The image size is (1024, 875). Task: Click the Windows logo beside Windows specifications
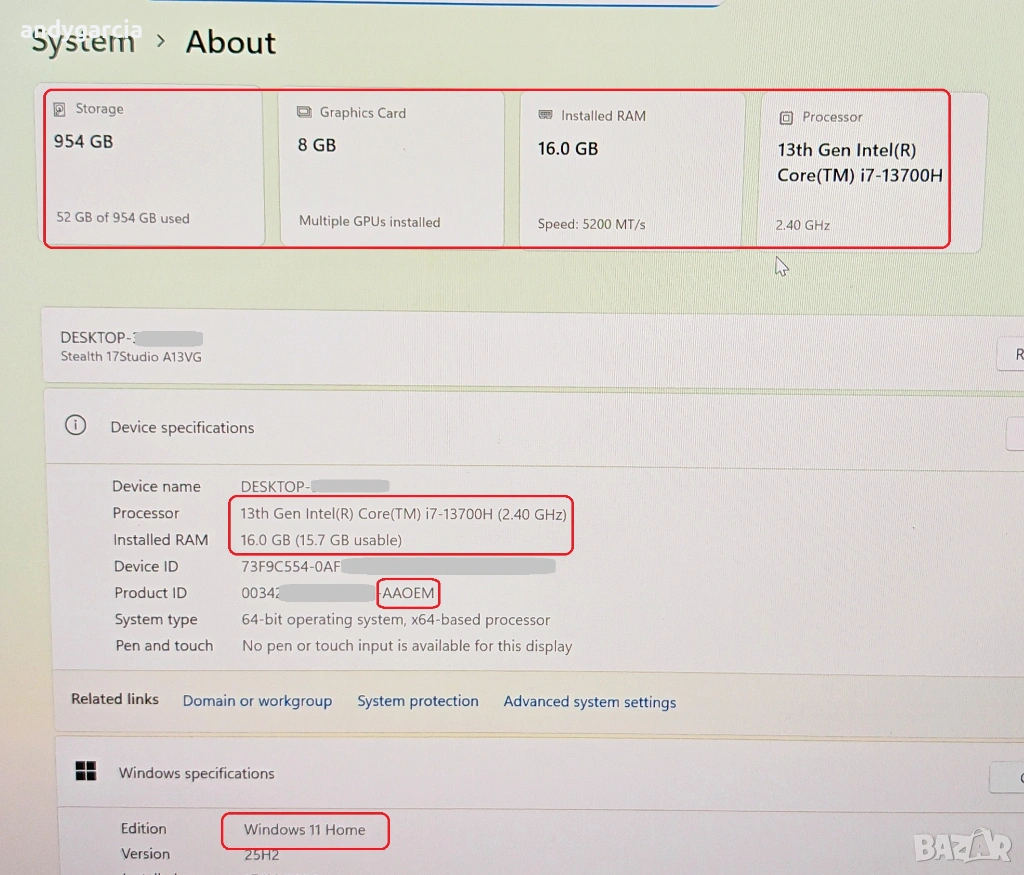pos(87,771)
